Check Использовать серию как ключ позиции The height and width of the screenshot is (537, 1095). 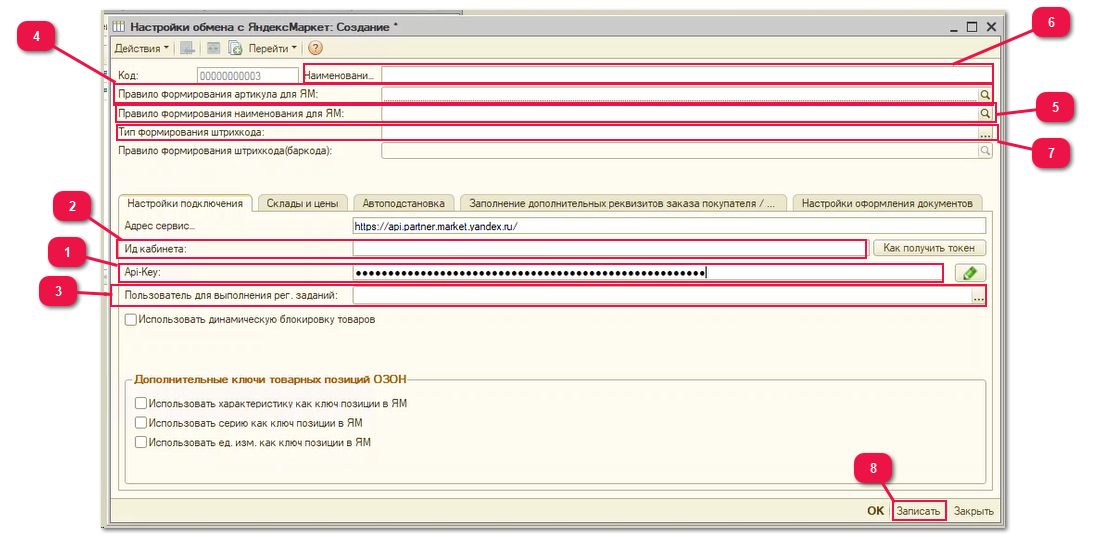[x=141, y=422]
